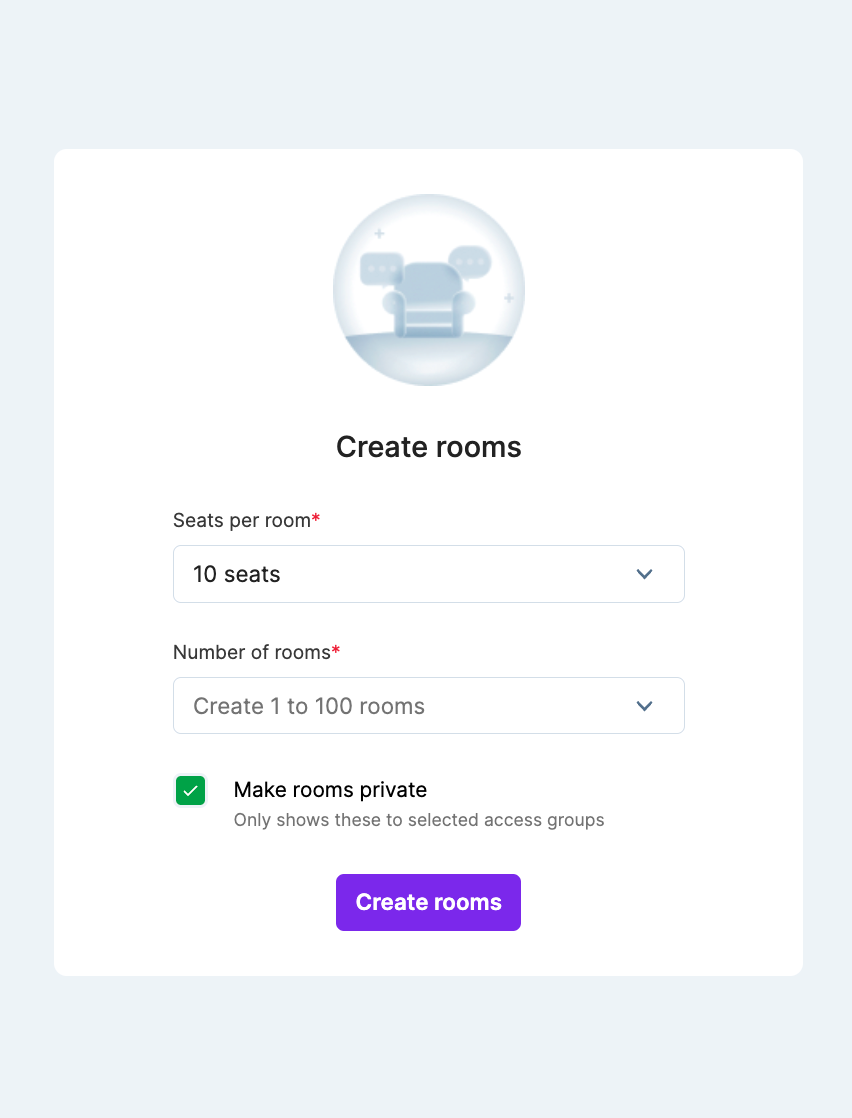Expand the Number of rooms dropdown
Screen dimensions: 852x1118
(x=428, y=706)
